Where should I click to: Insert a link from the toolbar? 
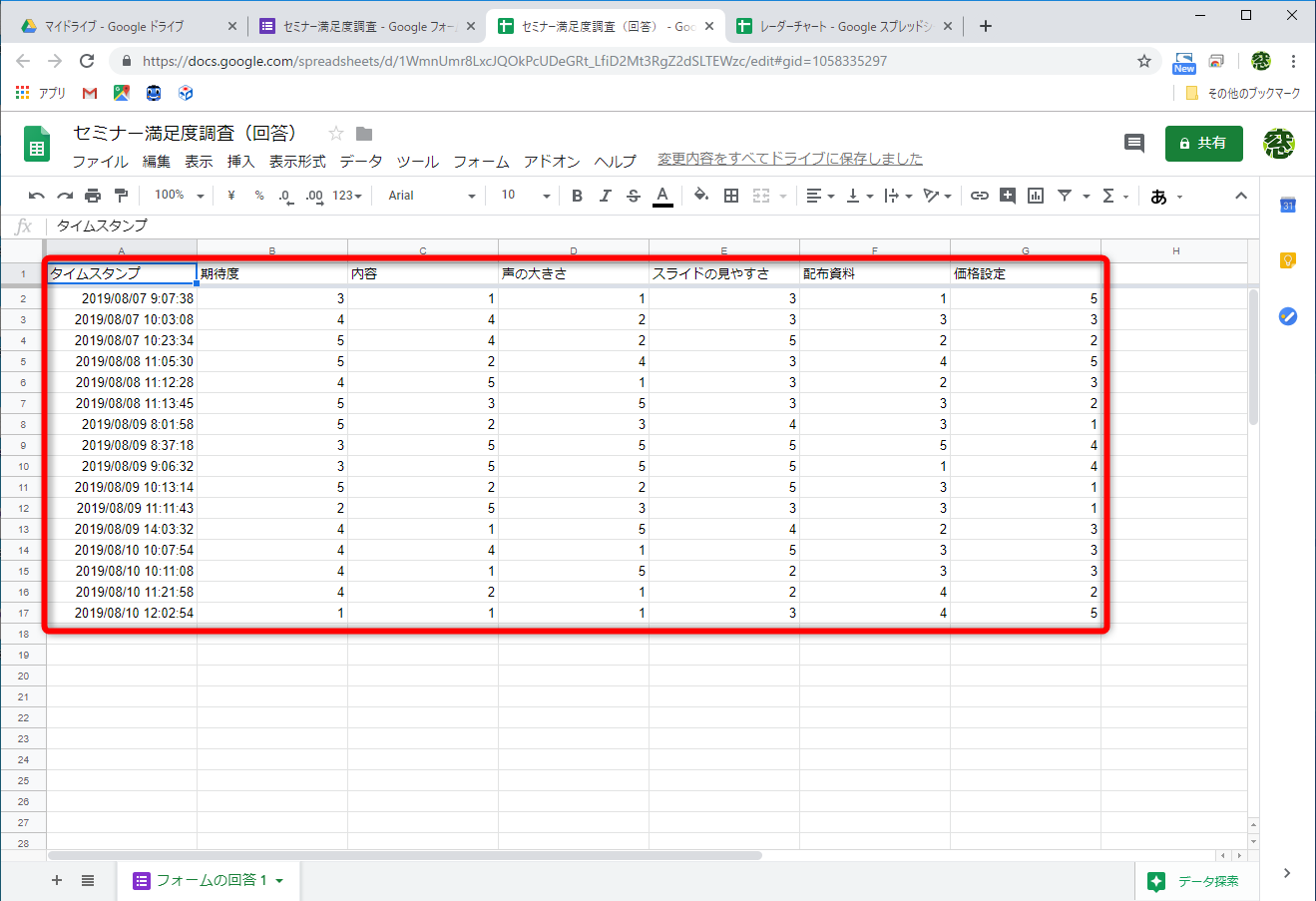pyautogui.click(x=980, y=196)
